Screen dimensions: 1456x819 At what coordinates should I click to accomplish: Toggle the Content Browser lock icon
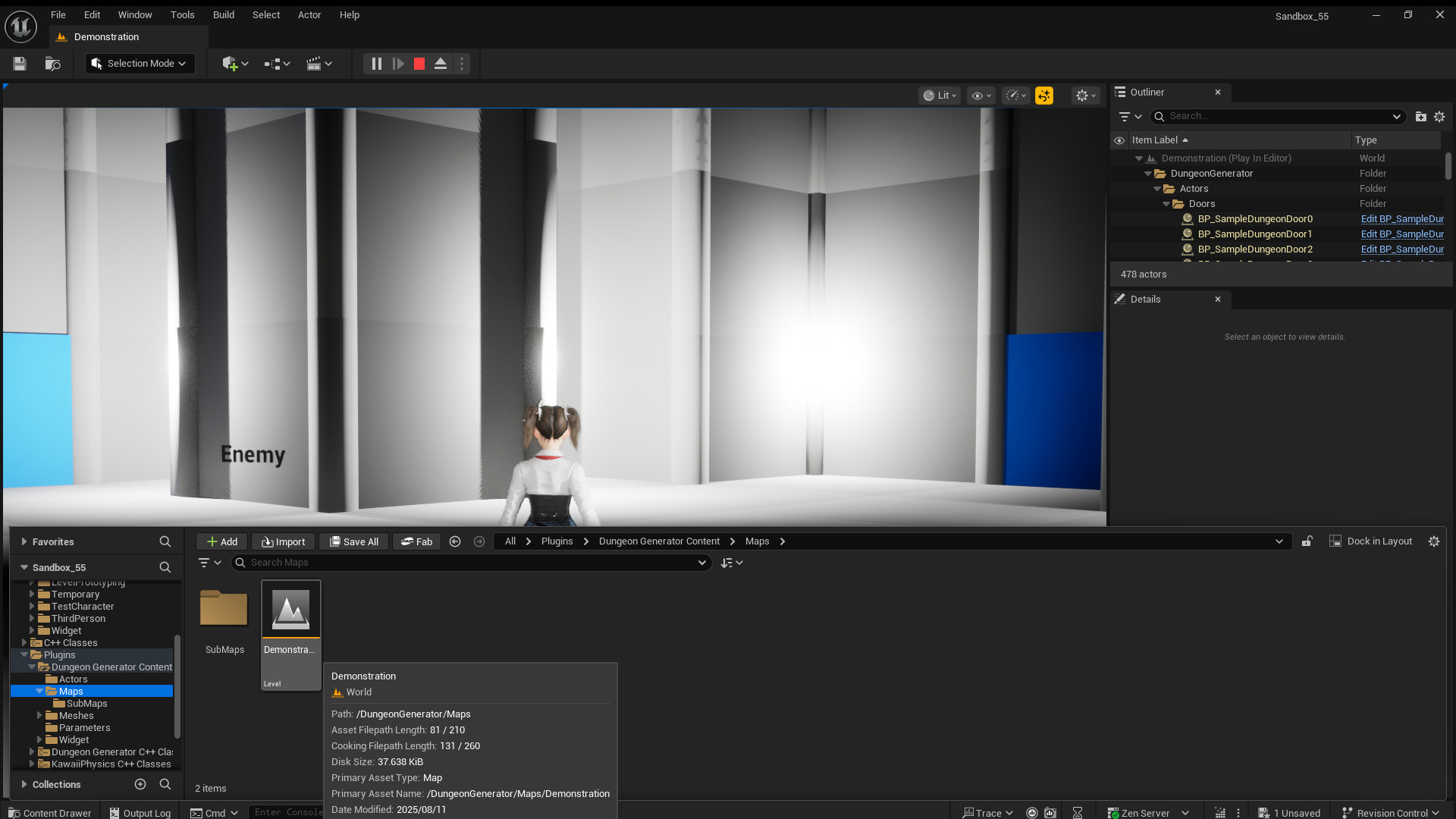1307,541
